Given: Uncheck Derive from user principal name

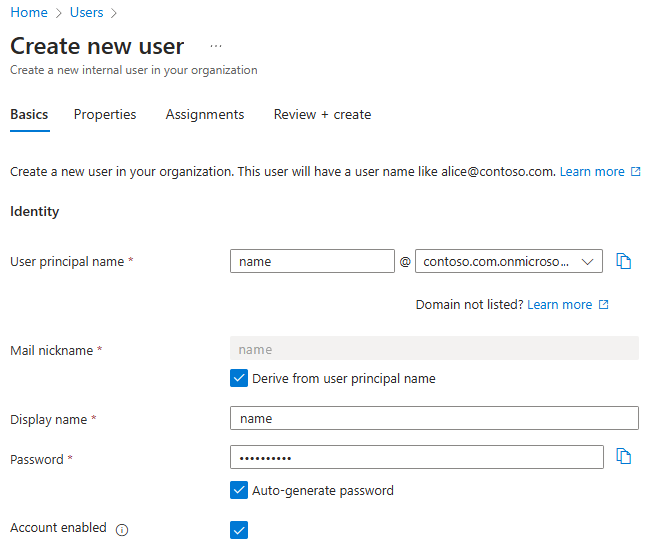Looking at the screenshot, I should [x=239, y=379].
